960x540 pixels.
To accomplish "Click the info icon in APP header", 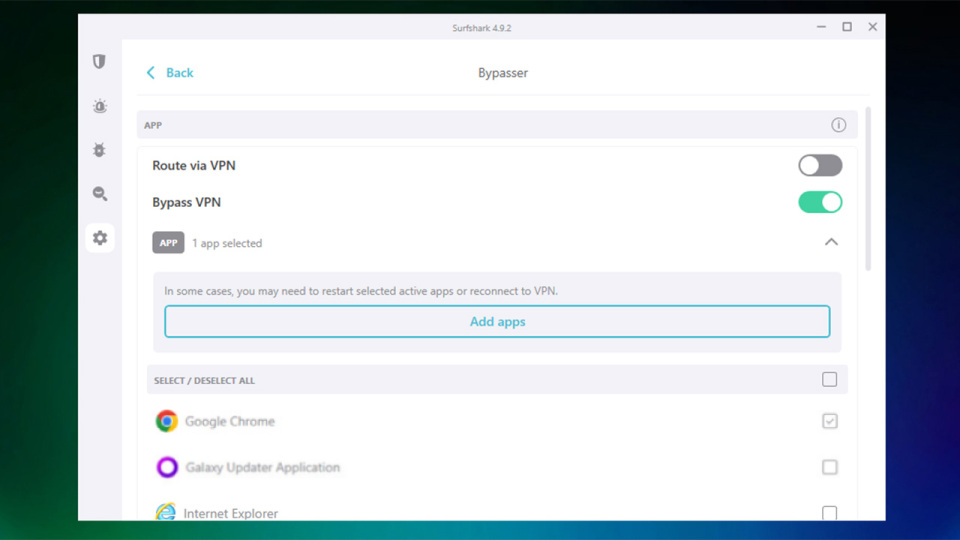I will point(838,125).
